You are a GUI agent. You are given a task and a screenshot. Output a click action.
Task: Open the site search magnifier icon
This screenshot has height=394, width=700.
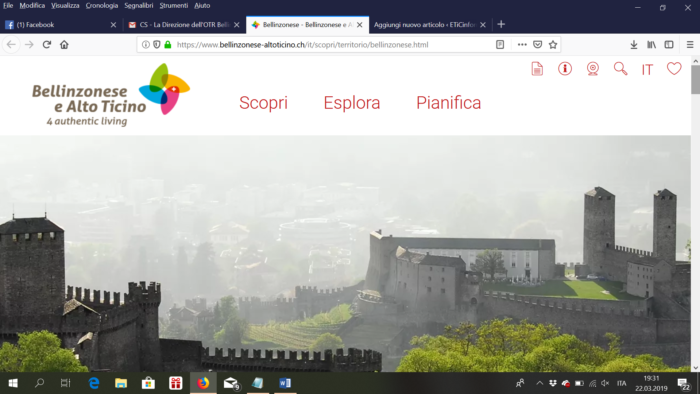(620, 69)
